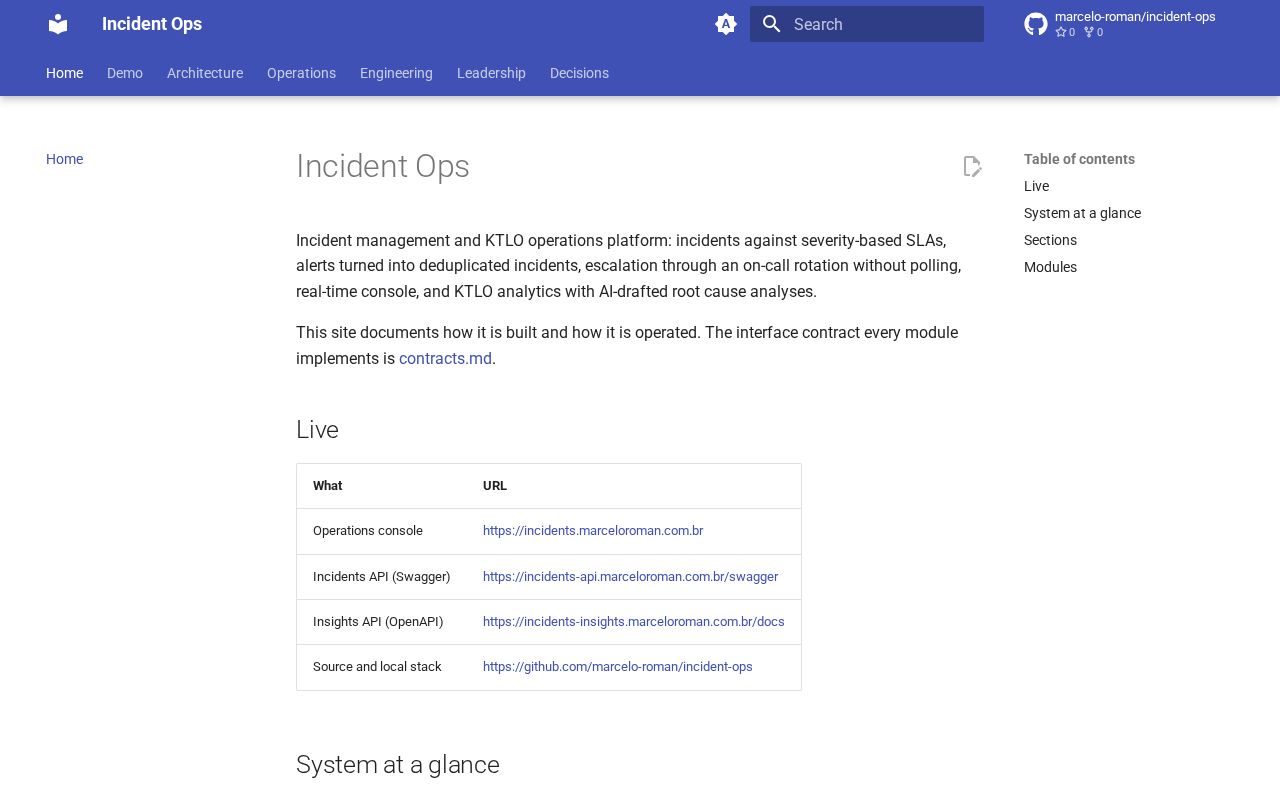Click the Incident Ops book logo icon
The image size is (1280, 800).
58,24
